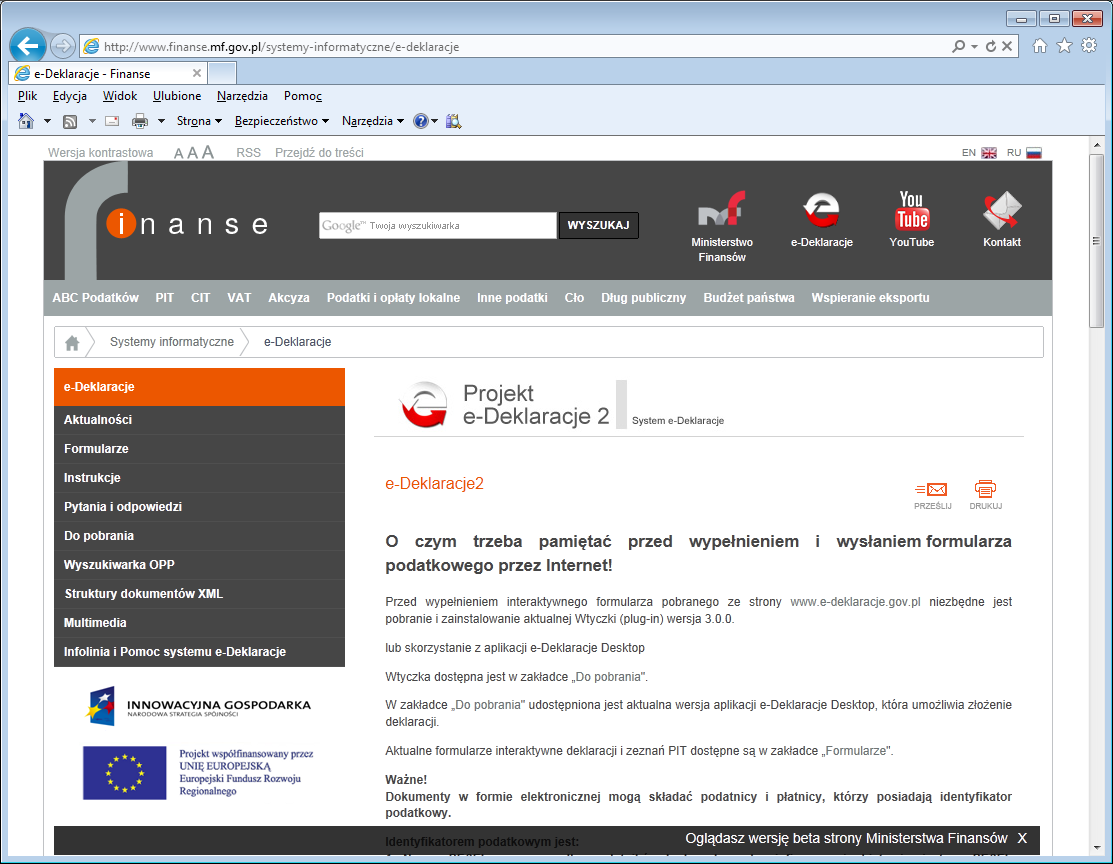This screenshot has height=864, width=1113.
Task: Click the Home page icon in the command bar
Action: pyautogui.click(x=26, y=121)
